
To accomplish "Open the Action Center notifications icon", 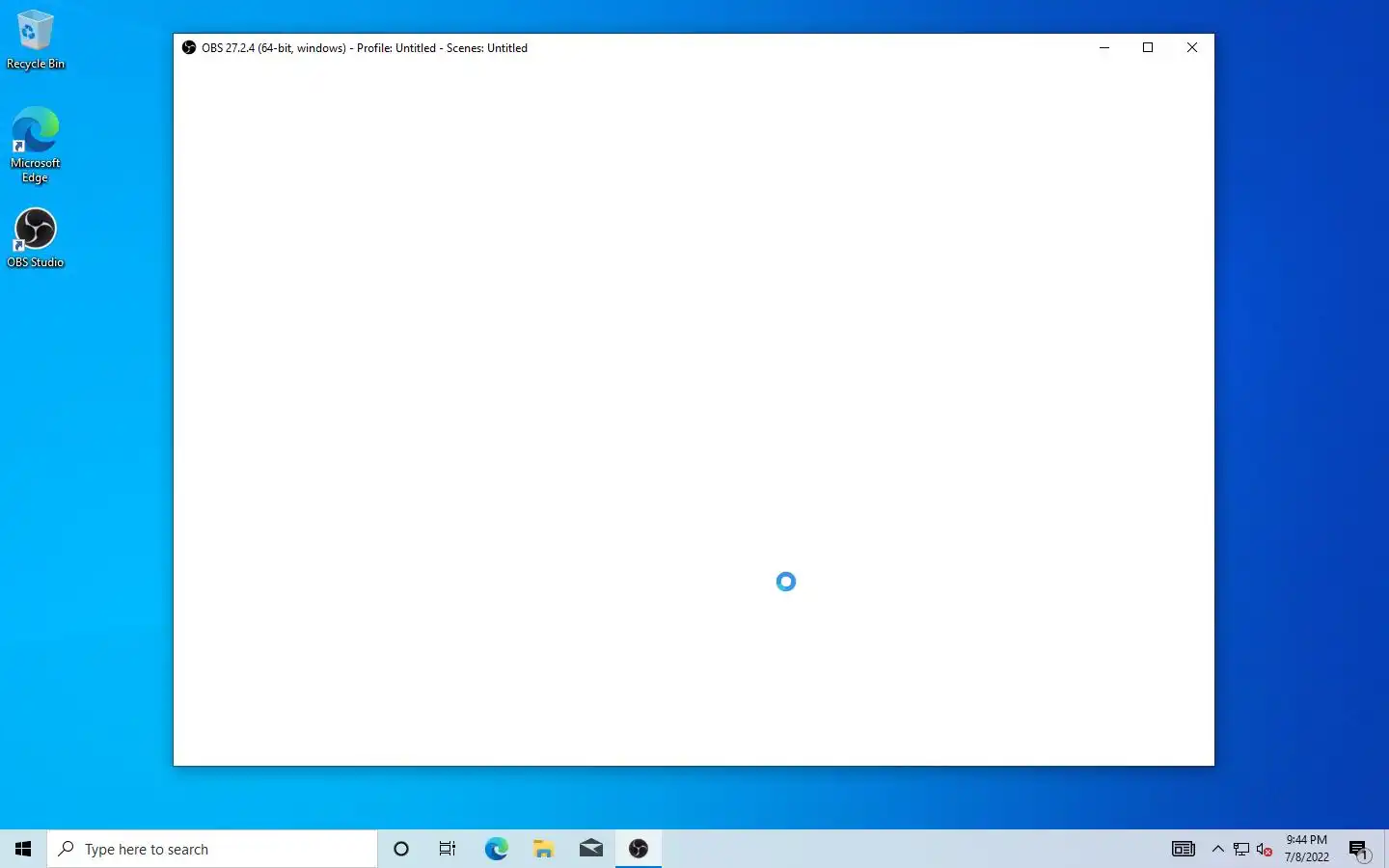I will (1359, 849).
